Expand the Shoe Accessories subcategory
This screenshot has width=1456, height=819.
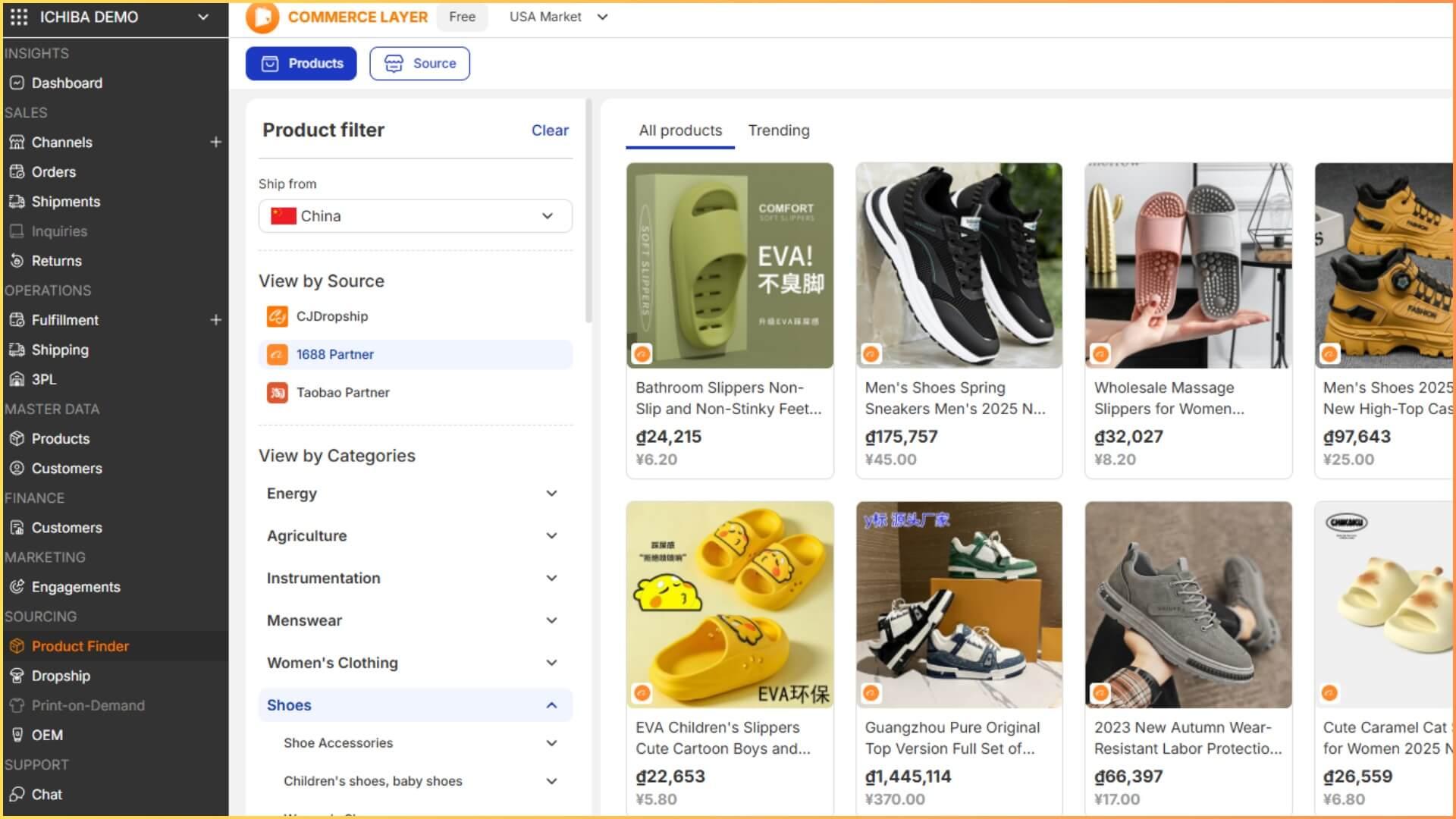click(551, 743)
